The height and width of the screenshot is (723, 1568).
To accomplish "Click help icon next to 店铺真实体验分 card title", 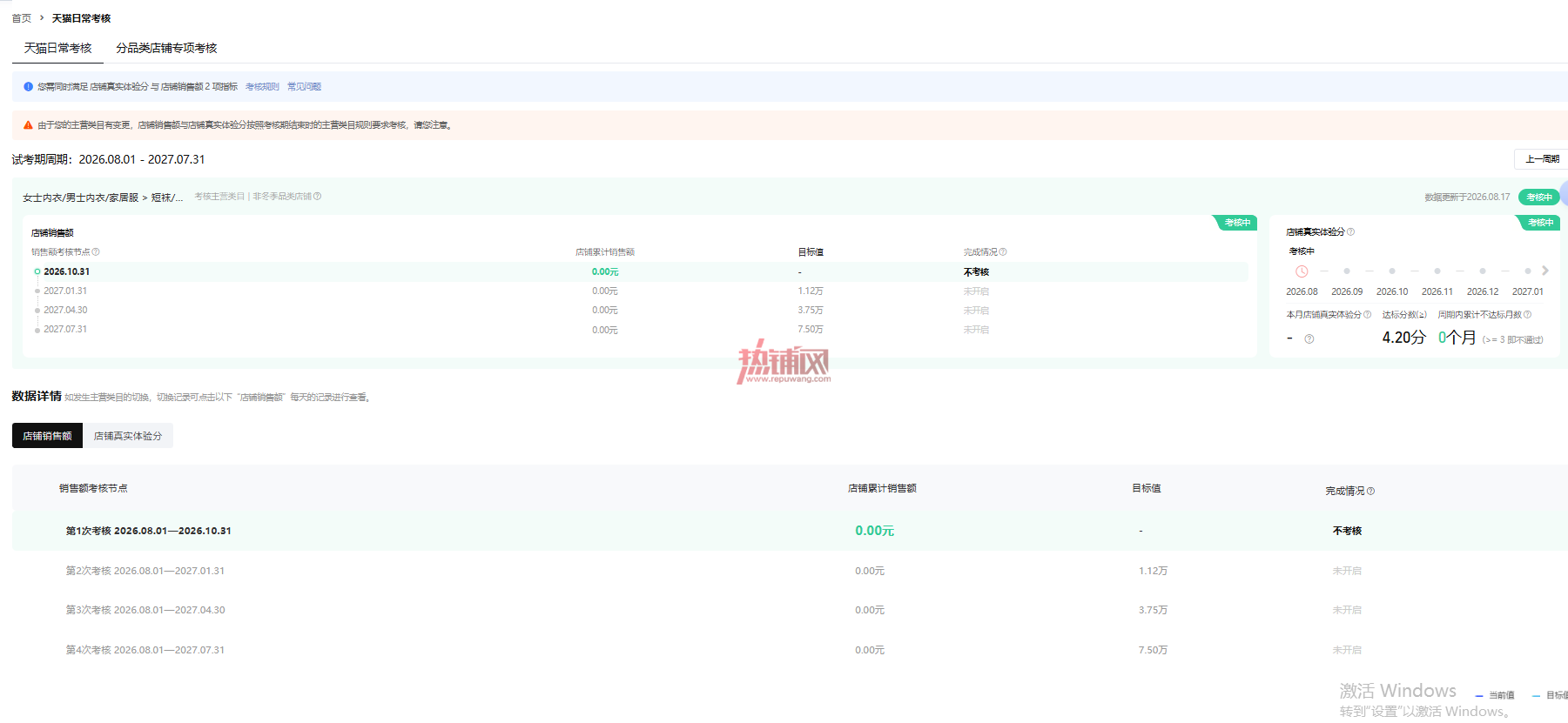I will tap(1350, 232).
